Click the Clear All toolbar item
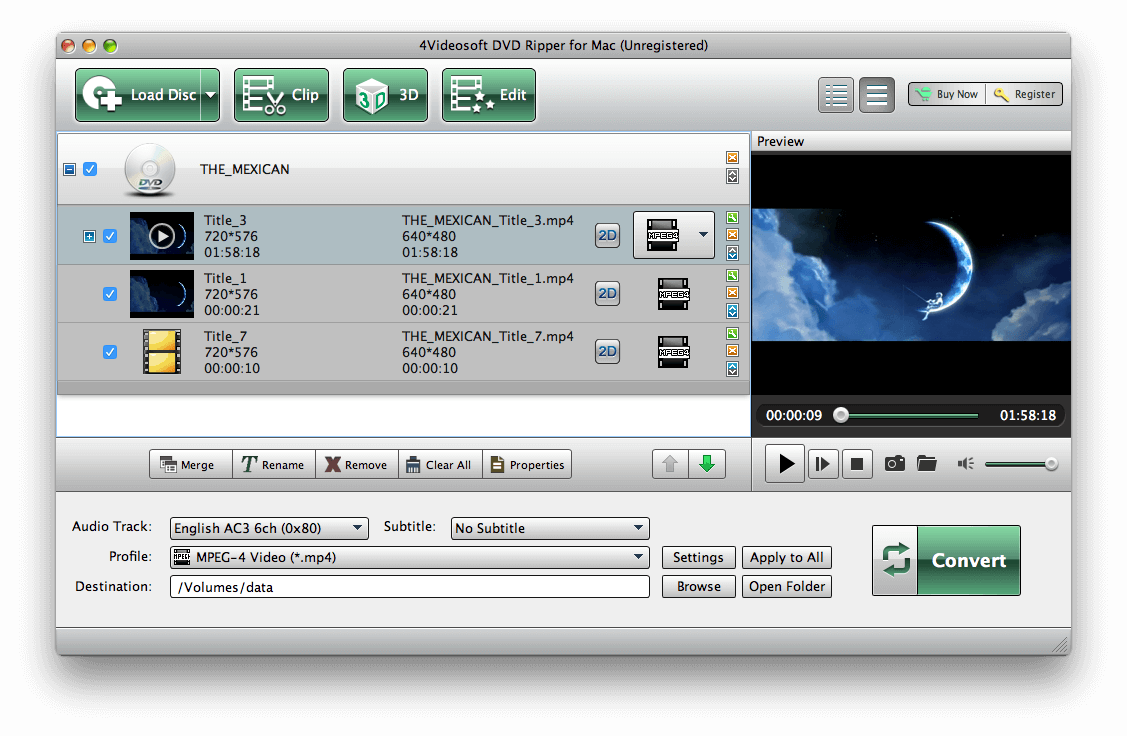The height and width of the screenshot is (736, 1127). pyautogui.click(x=440, y=464)
